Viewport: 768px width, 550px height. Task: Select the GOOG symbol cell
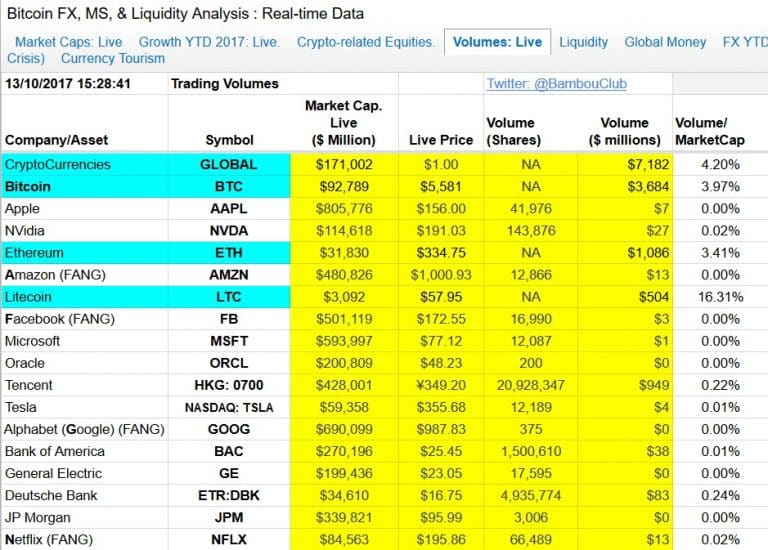[229, 429]
